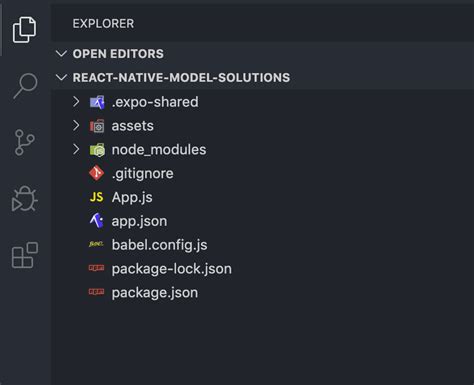Open the package-lock.json file

tap(172, 269)
